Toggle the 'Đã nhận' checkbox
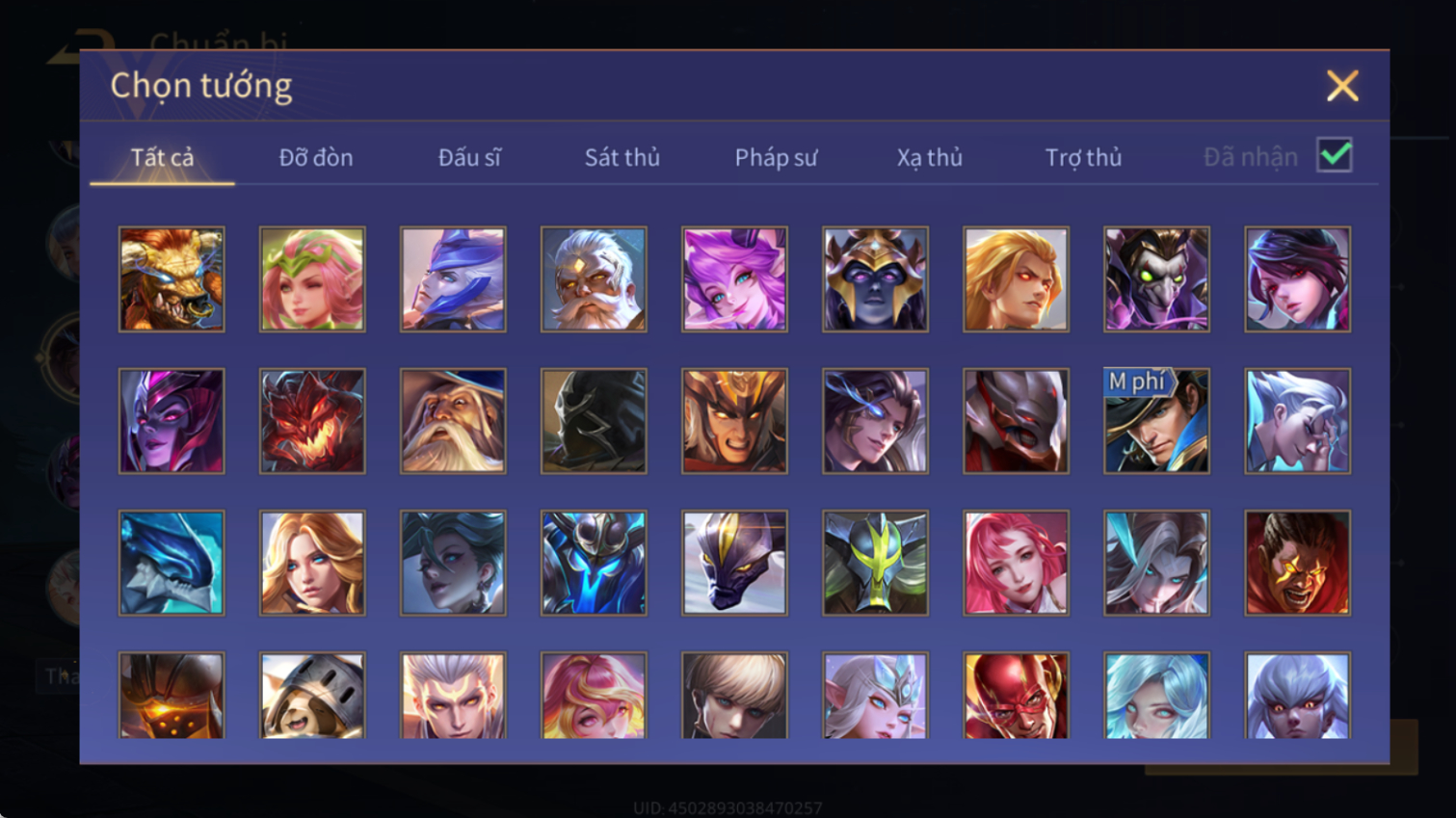The height and width of the screenshot is (818, 1456). pos(1335,155)
